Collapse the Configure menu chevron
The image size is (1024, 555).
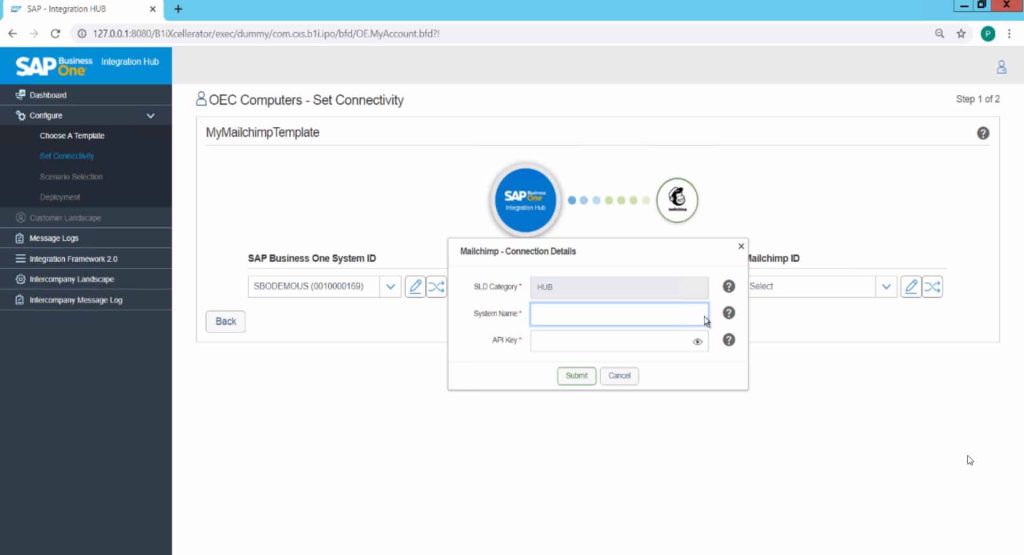(151, 116)
